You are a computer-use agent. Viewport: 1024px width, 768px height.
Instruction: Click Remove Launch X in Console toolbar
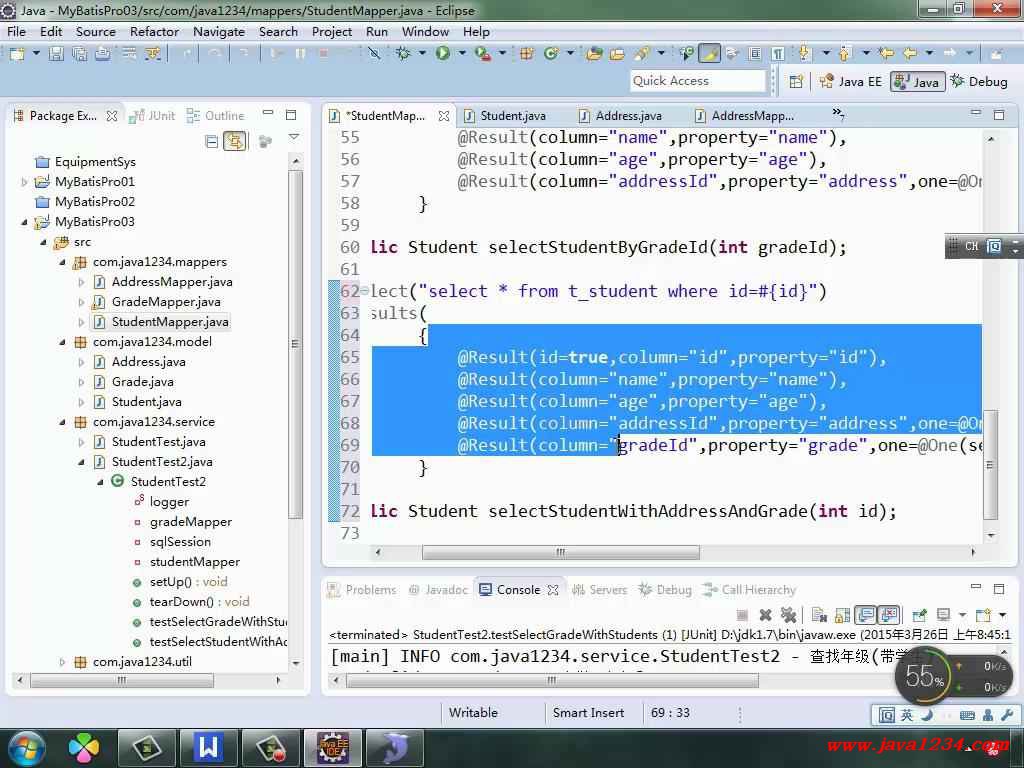tap(765, 615)
